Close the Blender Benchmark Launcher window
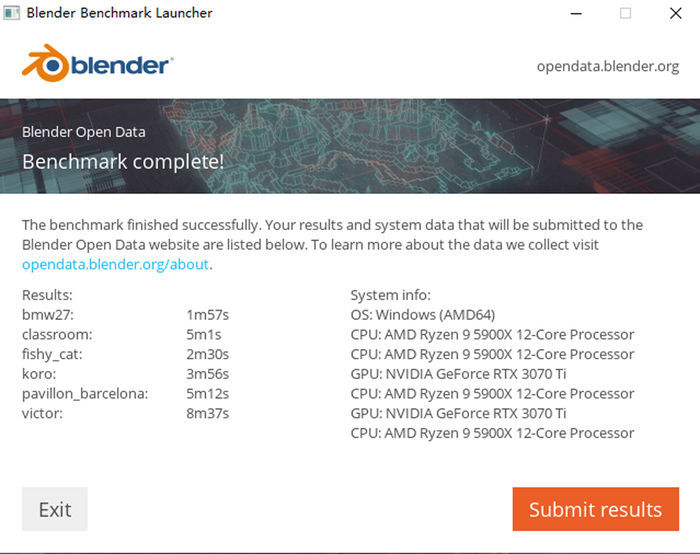This screenshot has width=700, height=554. point(676,13)
